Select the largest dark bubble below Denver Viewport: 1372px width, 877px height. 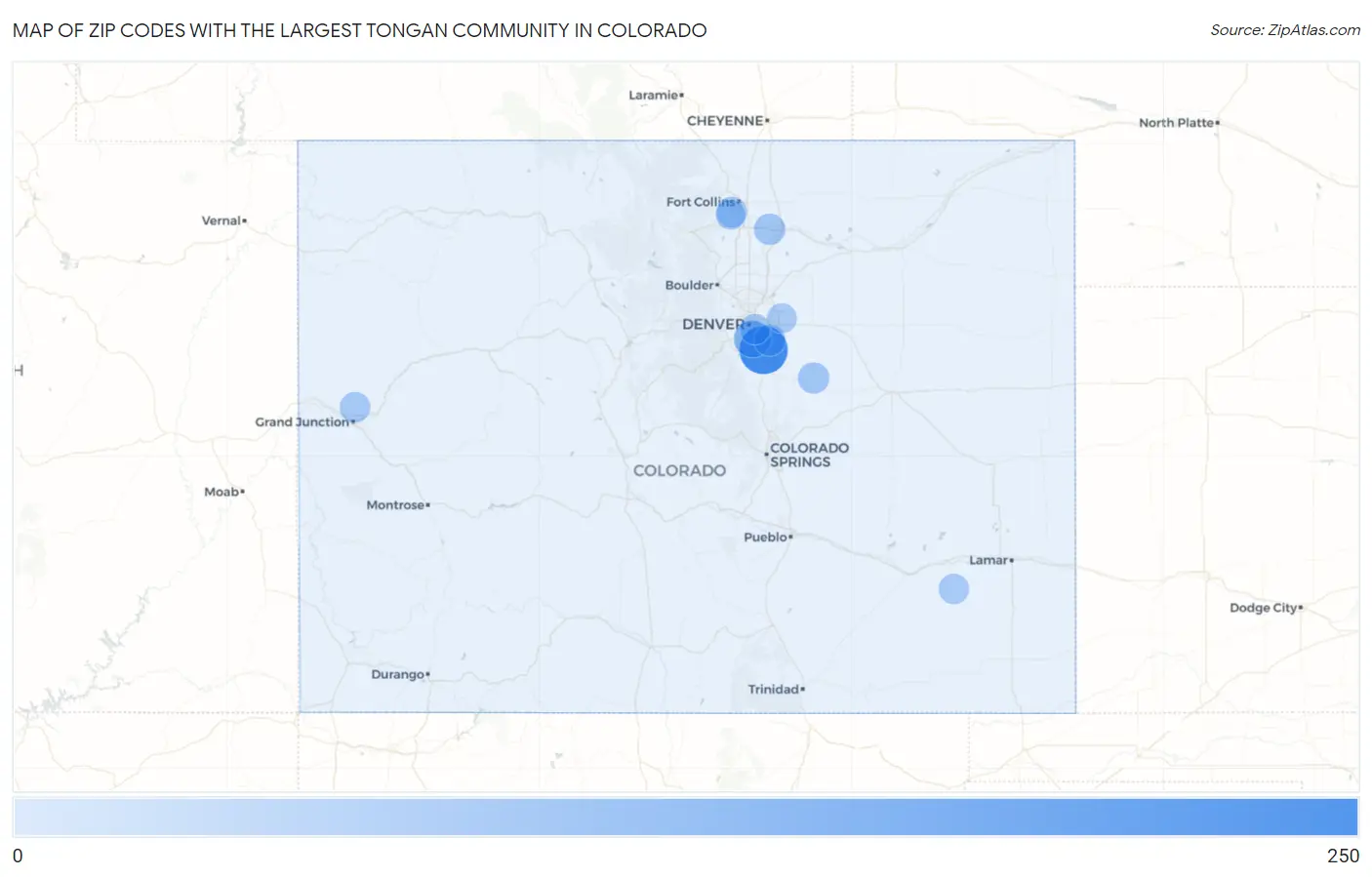763,350
